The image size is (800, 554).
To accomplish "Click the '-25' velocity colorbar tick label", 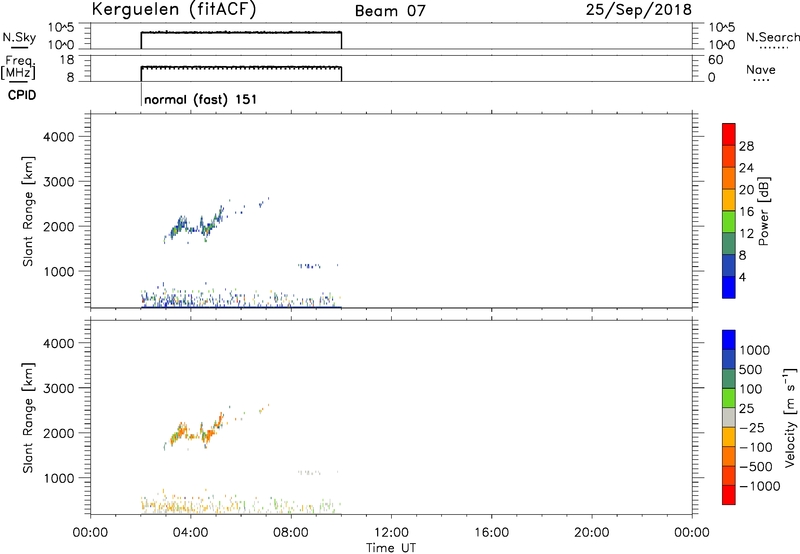I will [x=751, y=428].
